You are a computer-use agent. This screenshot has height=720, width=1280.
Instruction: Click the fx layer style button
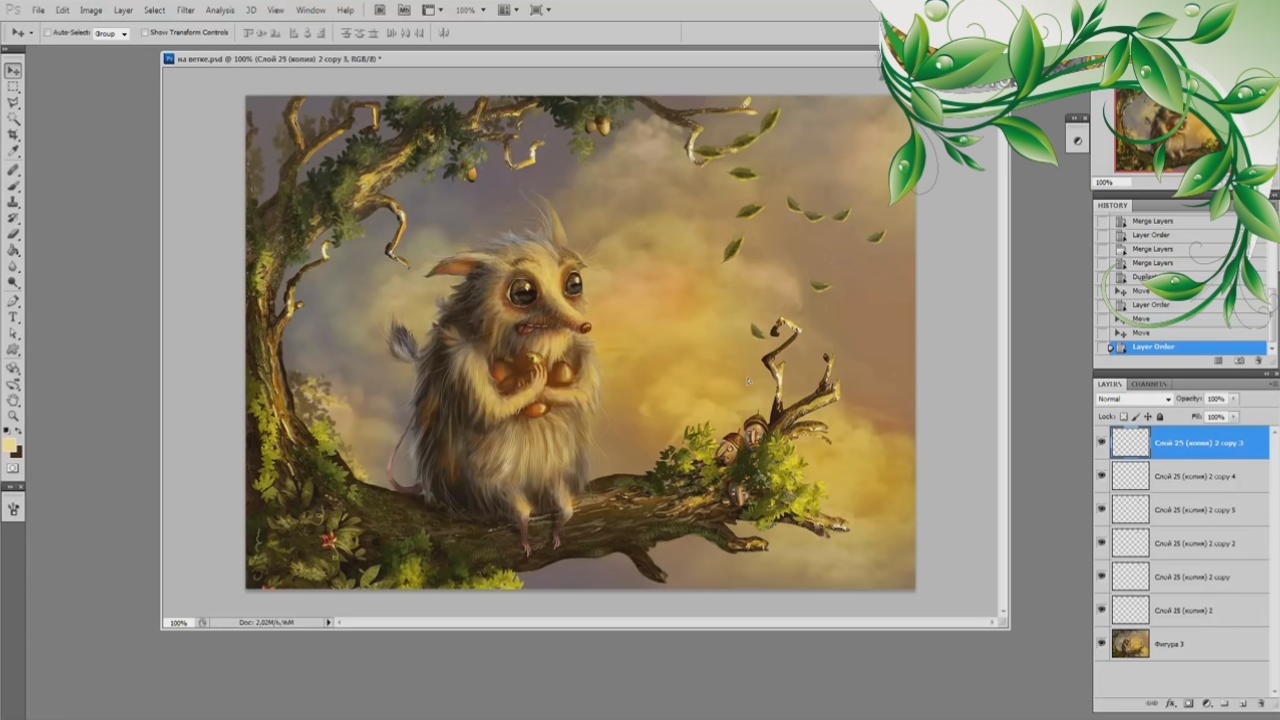[x=1171, y=704]
